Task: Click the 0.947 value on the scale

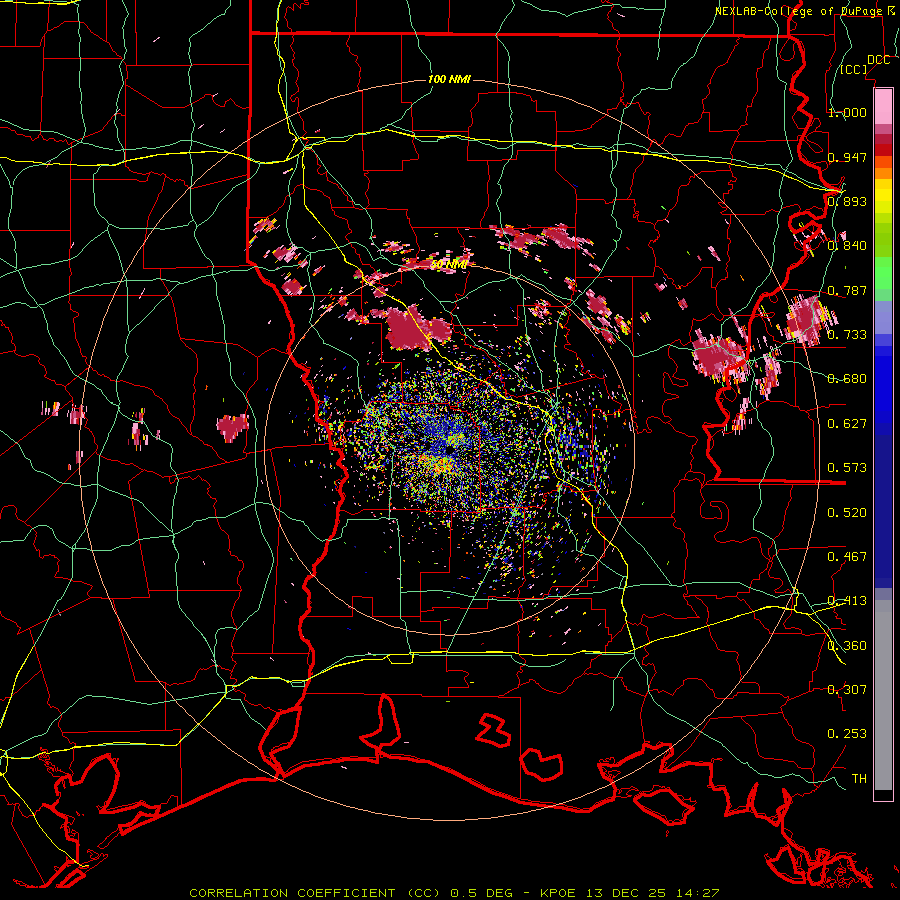Action: (847, 157)
